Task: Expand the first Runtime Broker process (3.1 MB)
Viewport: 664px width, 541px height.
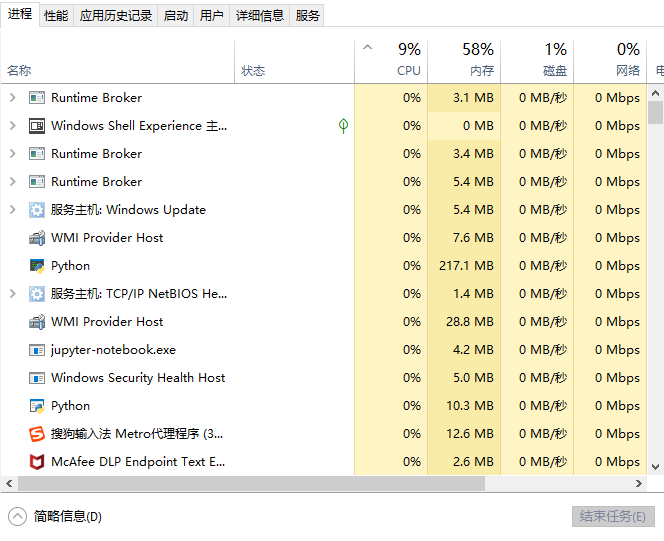Action: [13, 98]
